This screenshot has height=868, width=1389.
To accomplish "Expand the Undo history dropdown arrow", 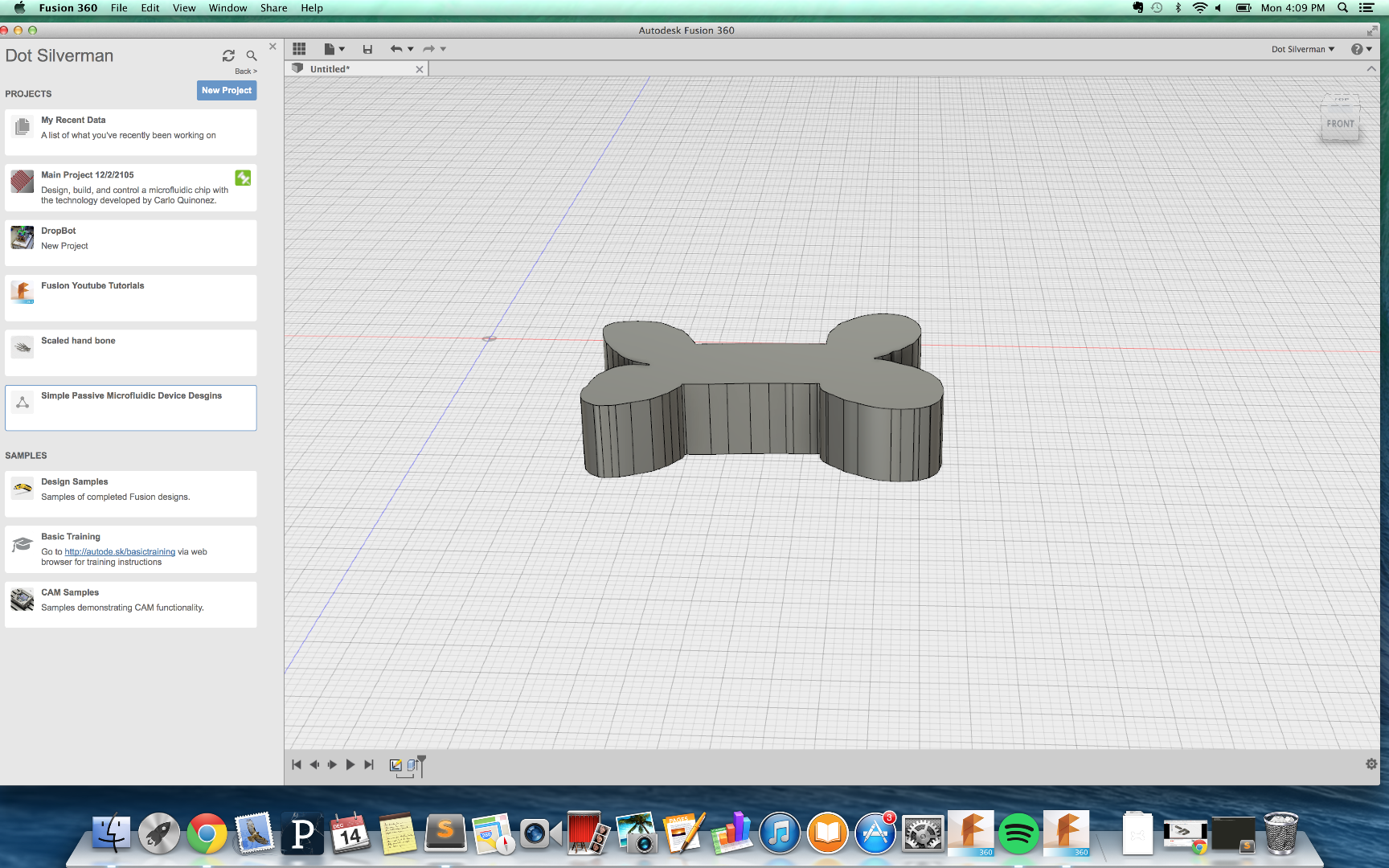I will pos(411,49).
